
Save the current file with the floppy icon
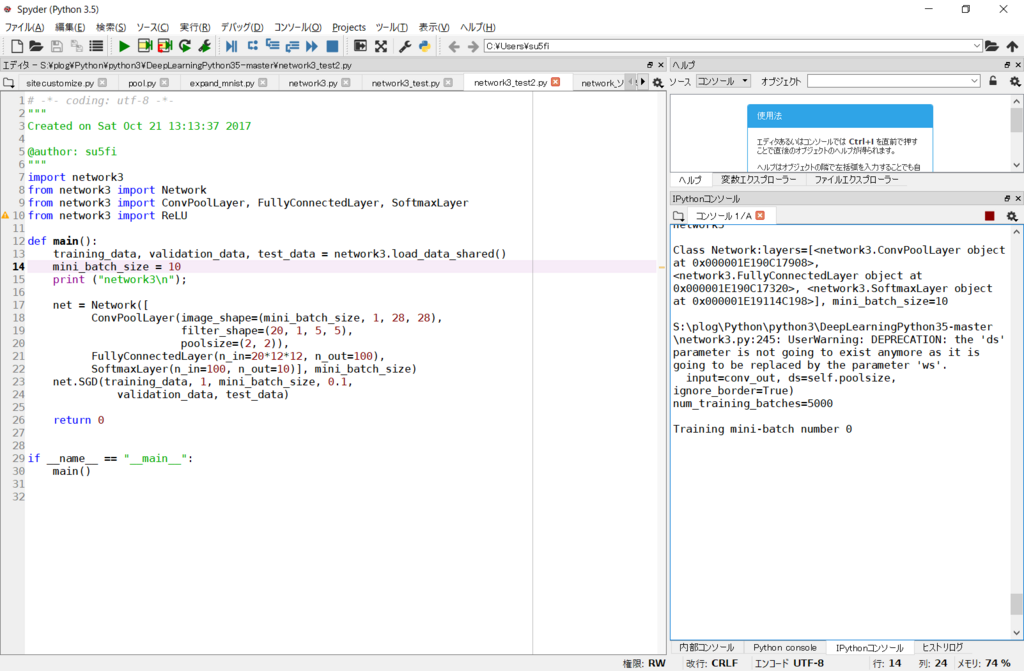57,46
